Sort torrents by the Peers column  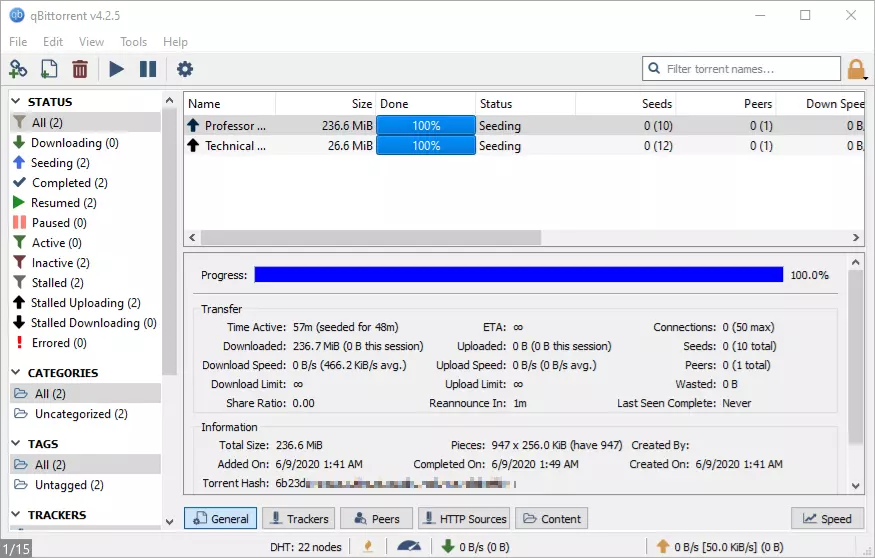click(x=725, y=104)
